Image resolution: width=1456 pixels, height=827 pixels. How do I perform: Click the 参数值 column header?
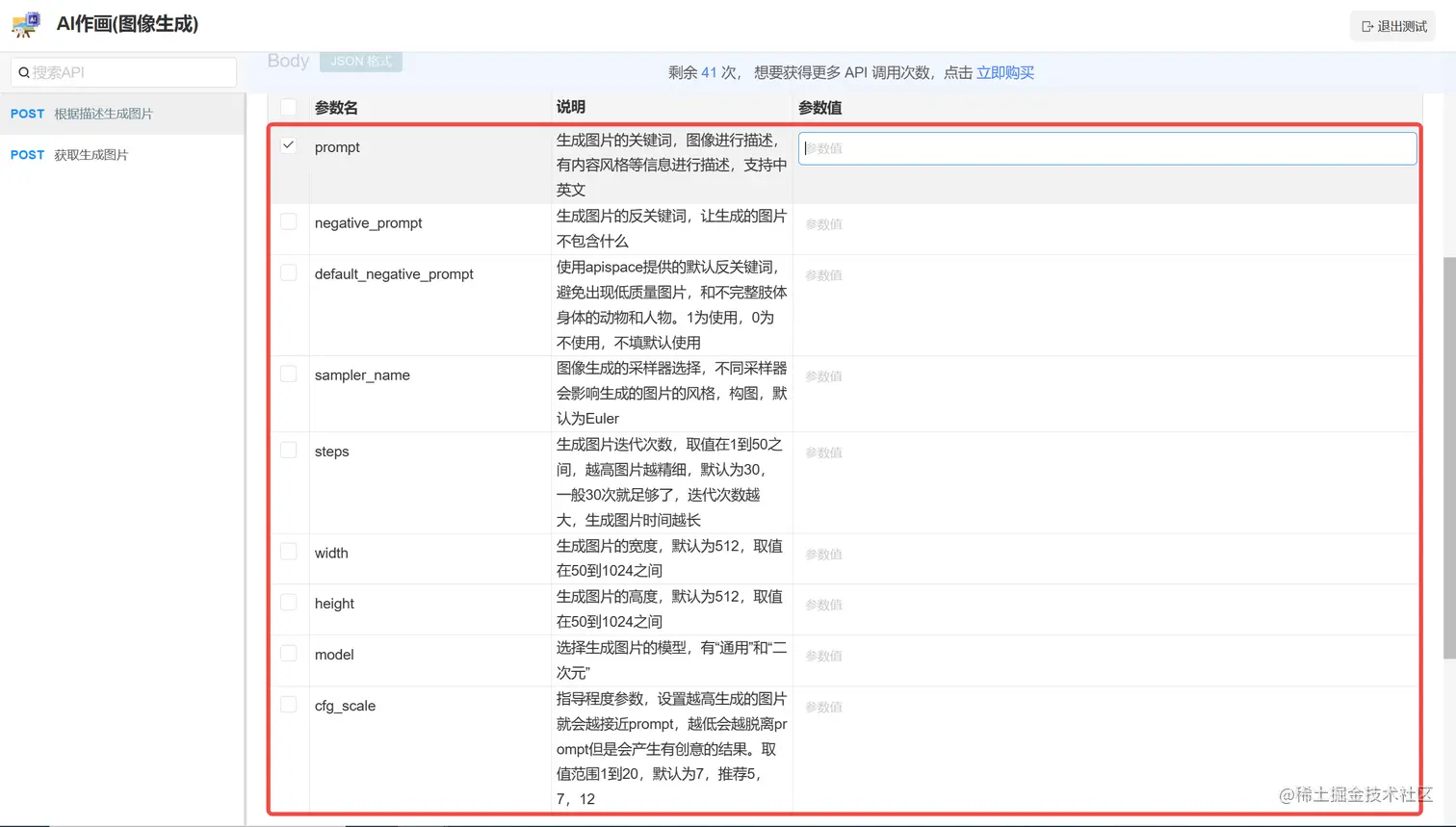(x=820, y=108)
